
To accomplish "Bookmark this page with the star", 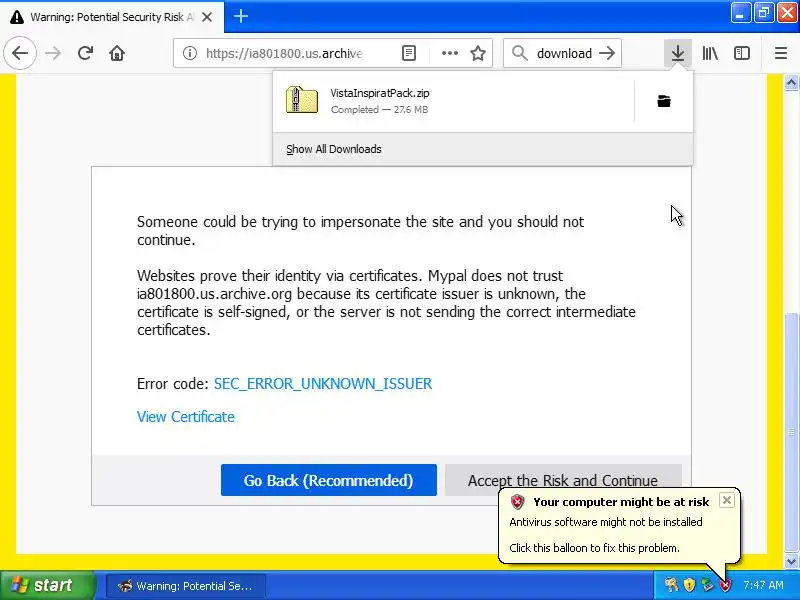I will click(x=478, y=53).
